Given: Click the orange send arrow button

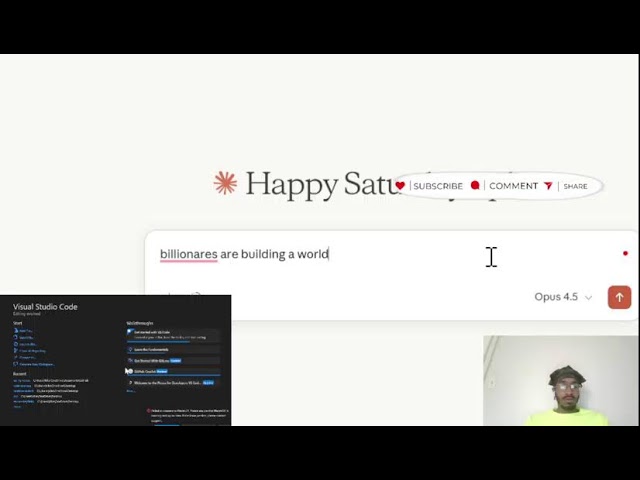Looking at the screenshot, I should 619,297.
